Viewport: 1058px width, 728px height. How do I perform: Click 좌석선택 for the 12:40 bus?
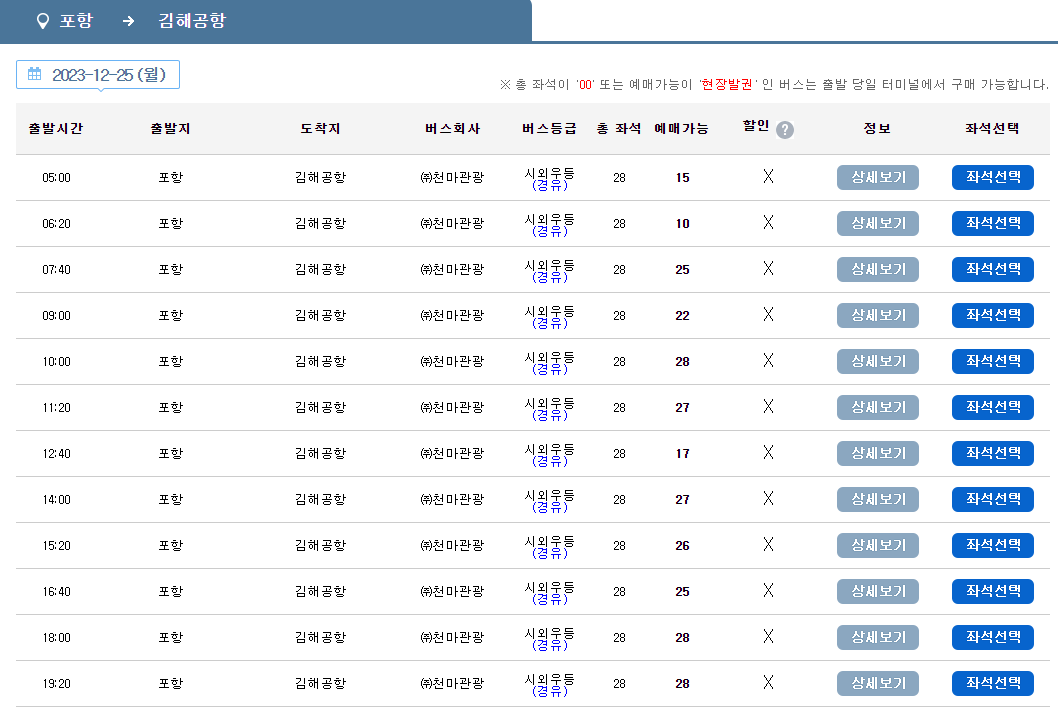click(993, 453)
